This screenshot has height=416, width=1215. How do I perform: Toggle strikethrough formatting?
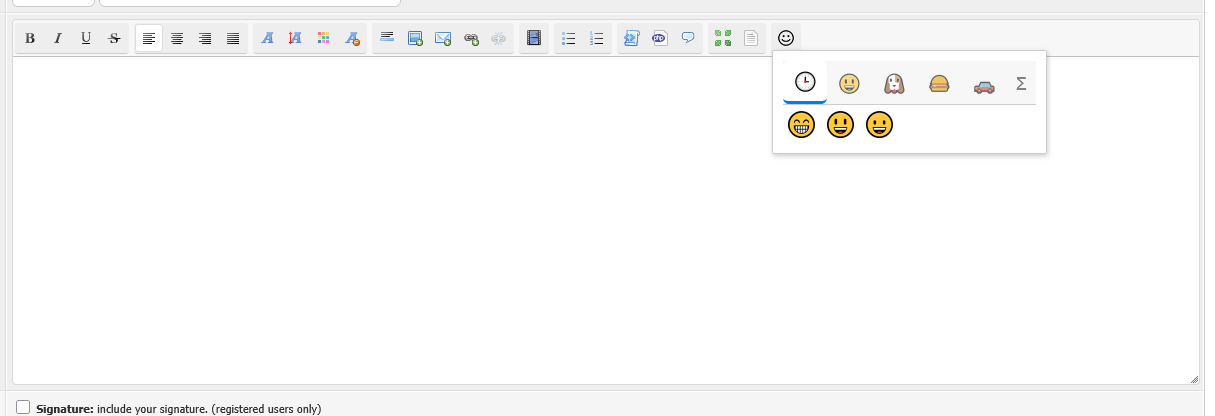114,39
